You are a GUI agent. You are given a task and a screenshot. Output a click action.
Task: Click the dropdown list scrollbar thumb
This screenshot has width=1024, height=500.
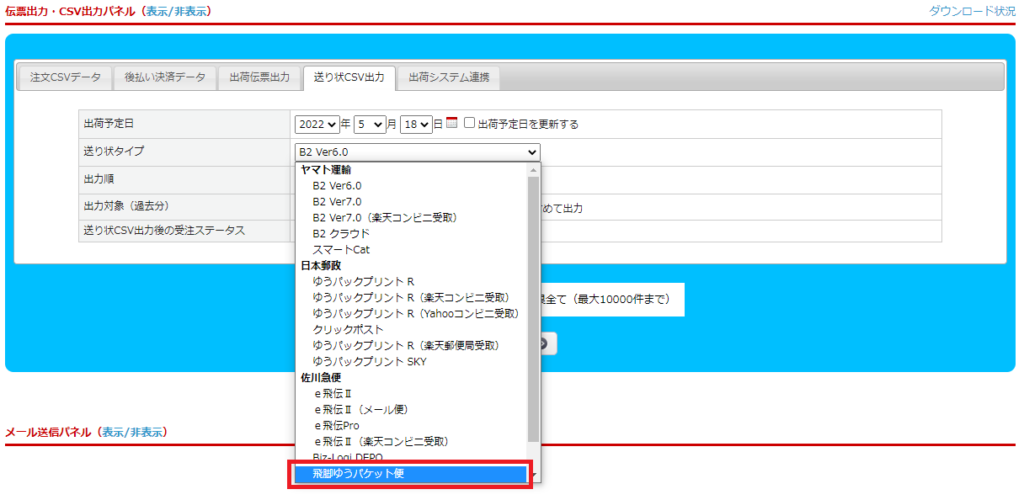(534, 308)
